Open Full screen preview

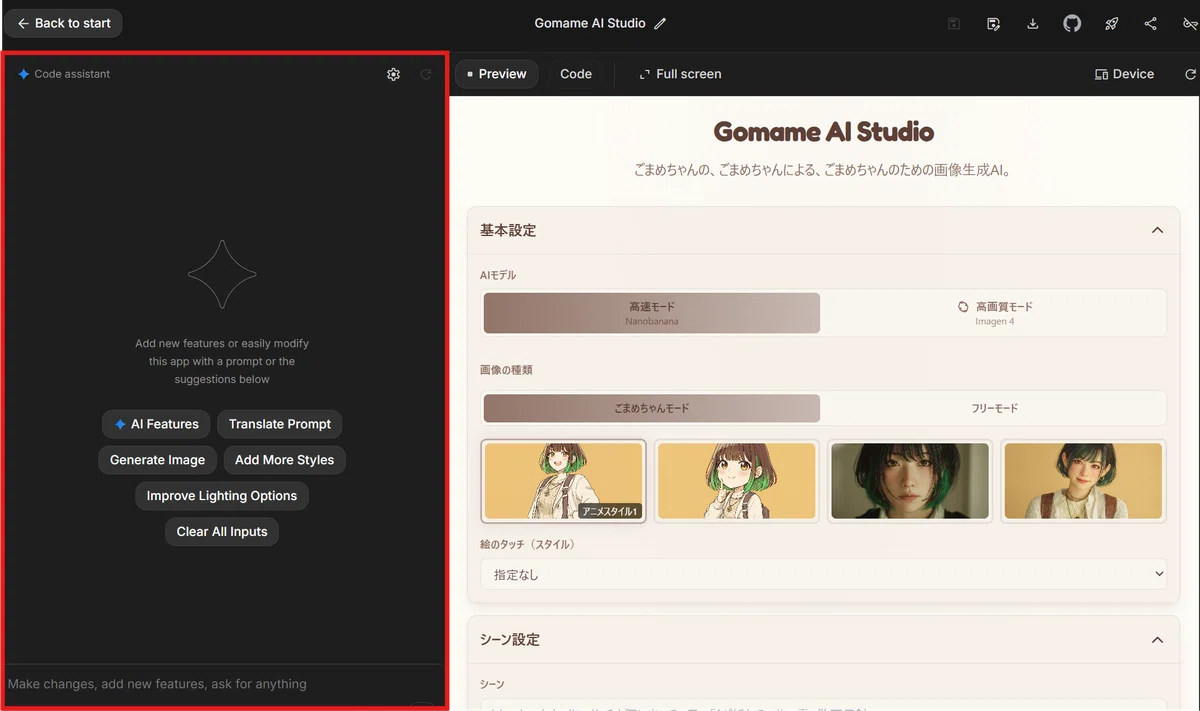click(x=680, y=74)
